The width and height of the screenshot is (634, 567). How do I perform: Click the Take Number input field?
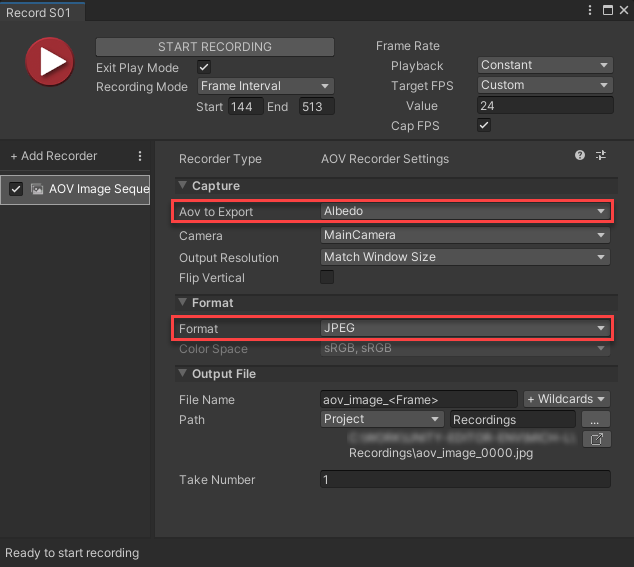point(465,480)
